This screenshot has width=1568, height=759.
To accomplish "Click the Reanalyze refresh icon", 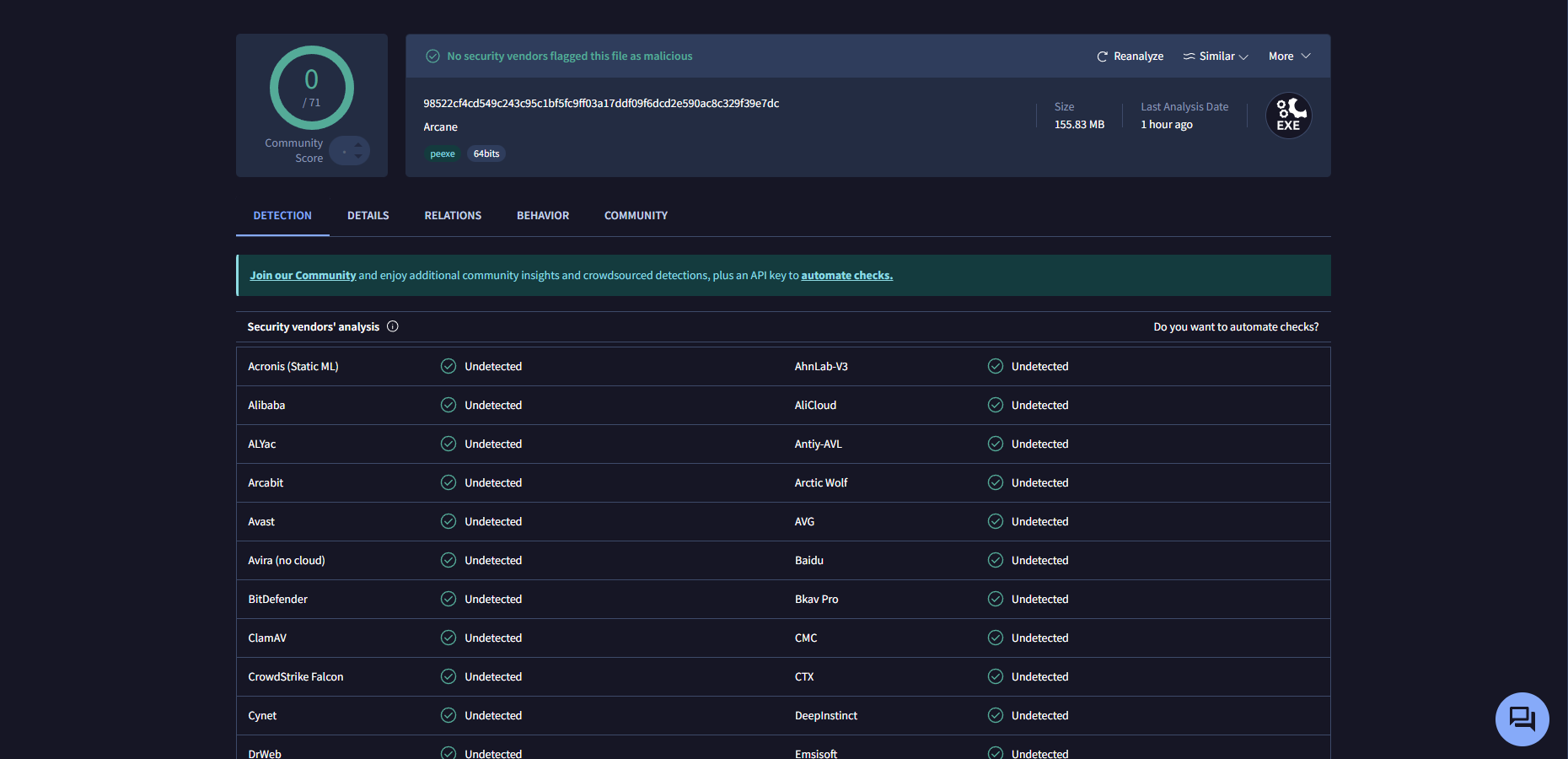I will tap(1103, 56).
